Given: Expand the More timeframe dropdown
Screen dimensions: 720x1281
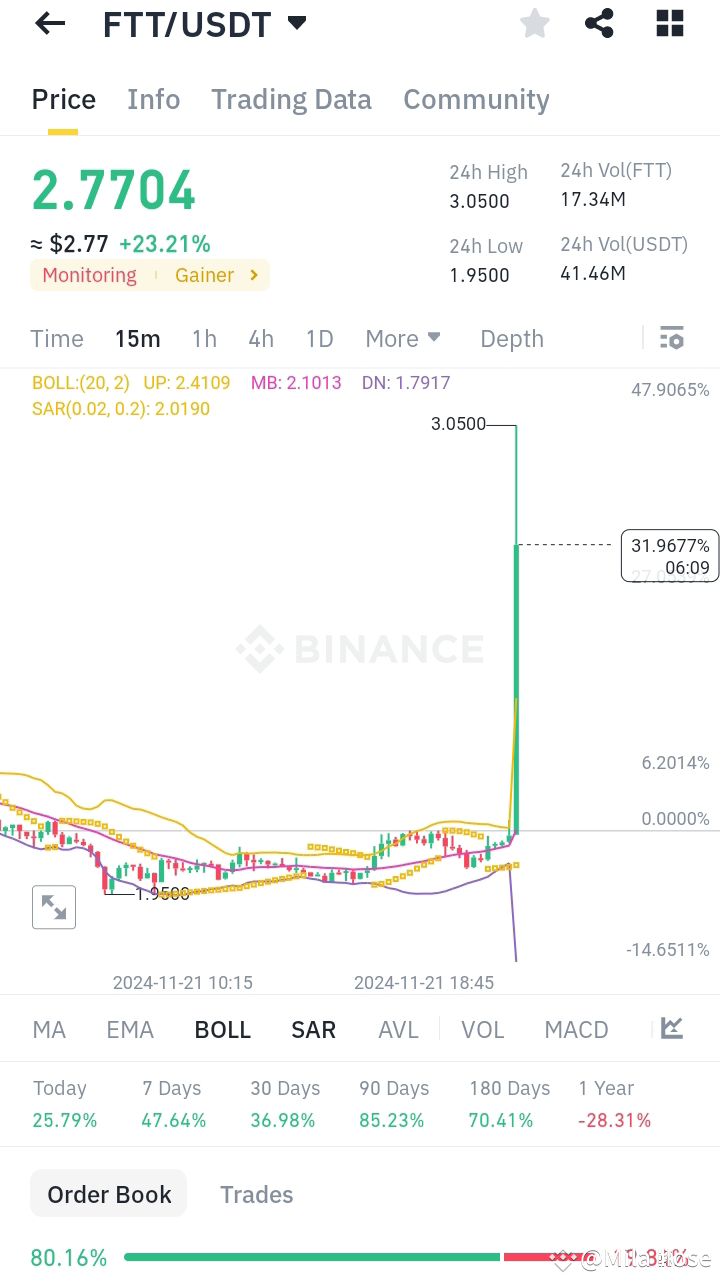Looking at the screenshot, I should point(403,338).
